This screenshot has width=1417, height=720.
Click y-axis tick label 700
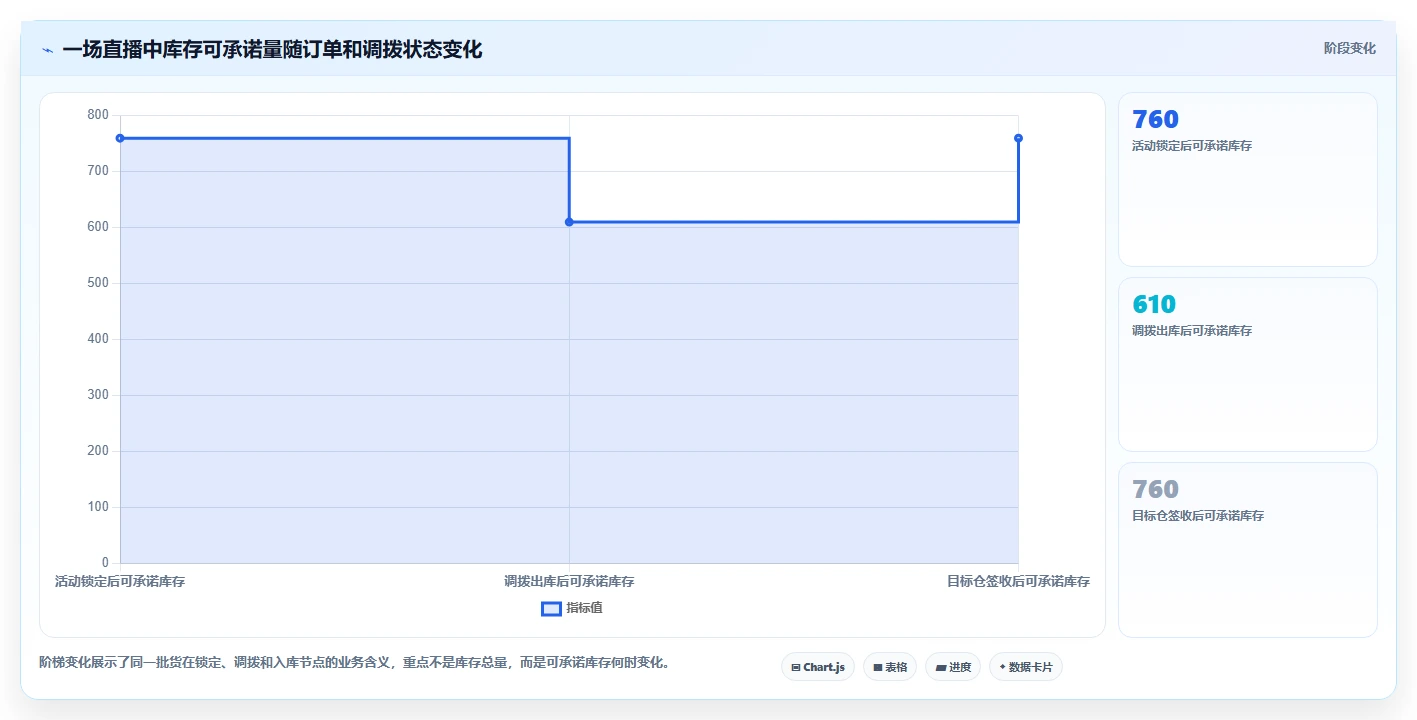point(98,171)
